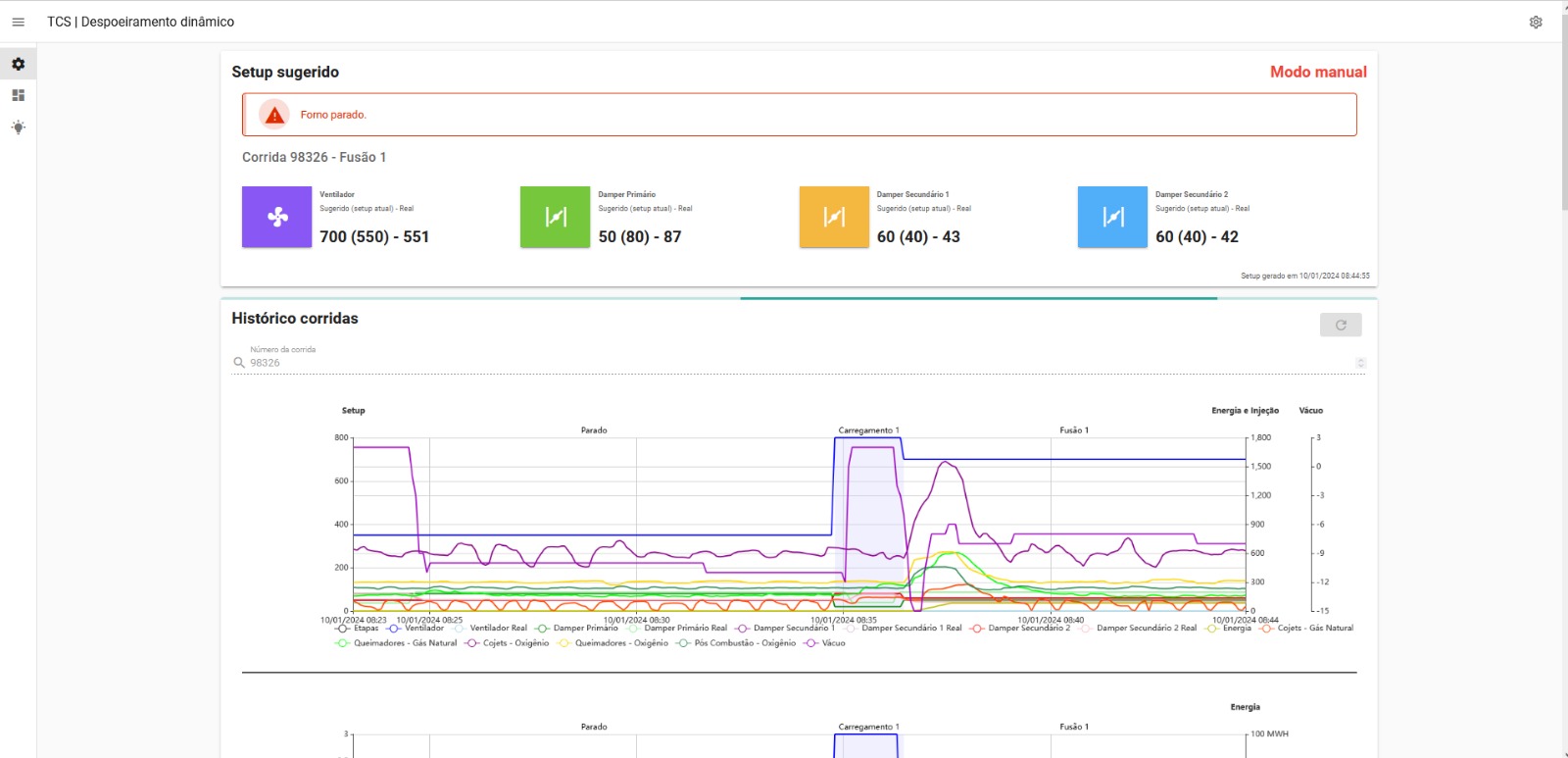Toggle Damper Secundário 2 Real legend entry
The height and width of the screenshot is (758, 1568).
1138,629
